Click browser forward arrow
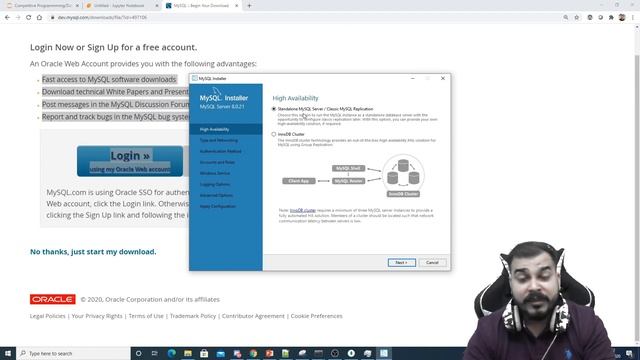The height and width of the screenshot is (360, 640). [x=18, y=18]
